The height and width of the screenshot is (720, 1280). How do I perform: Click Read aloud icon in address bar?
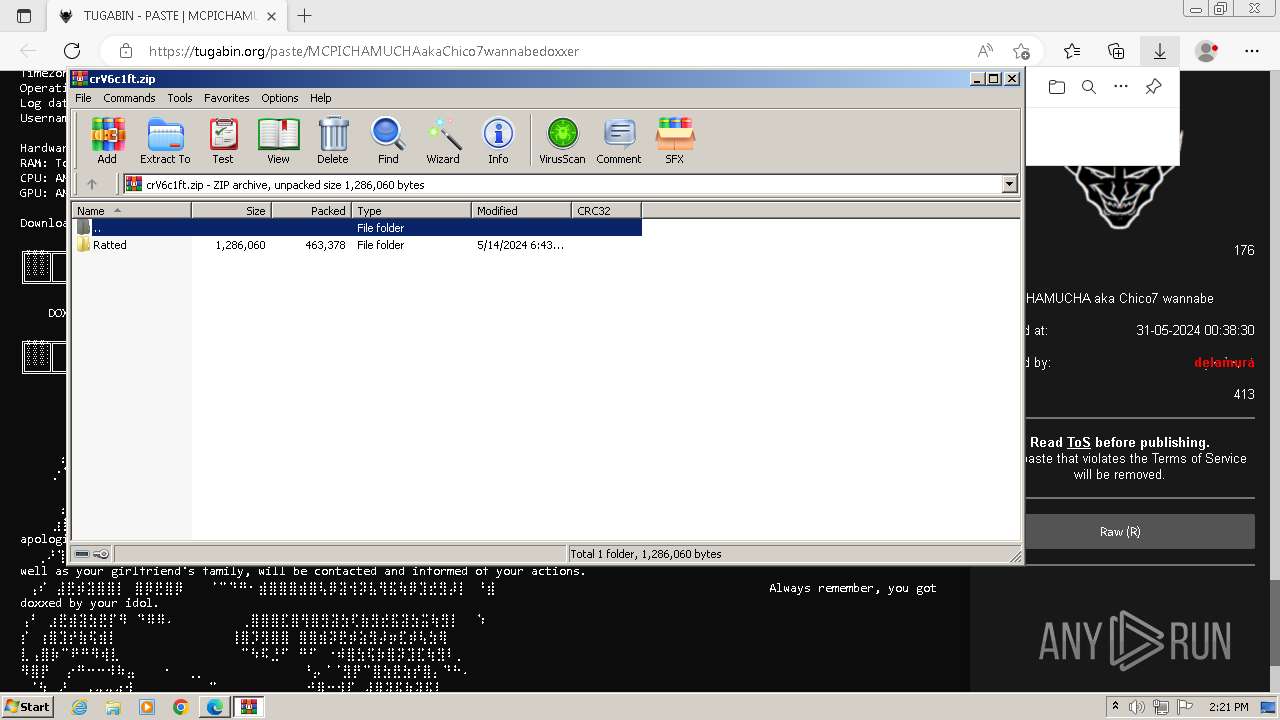click(x=985, y=51)
